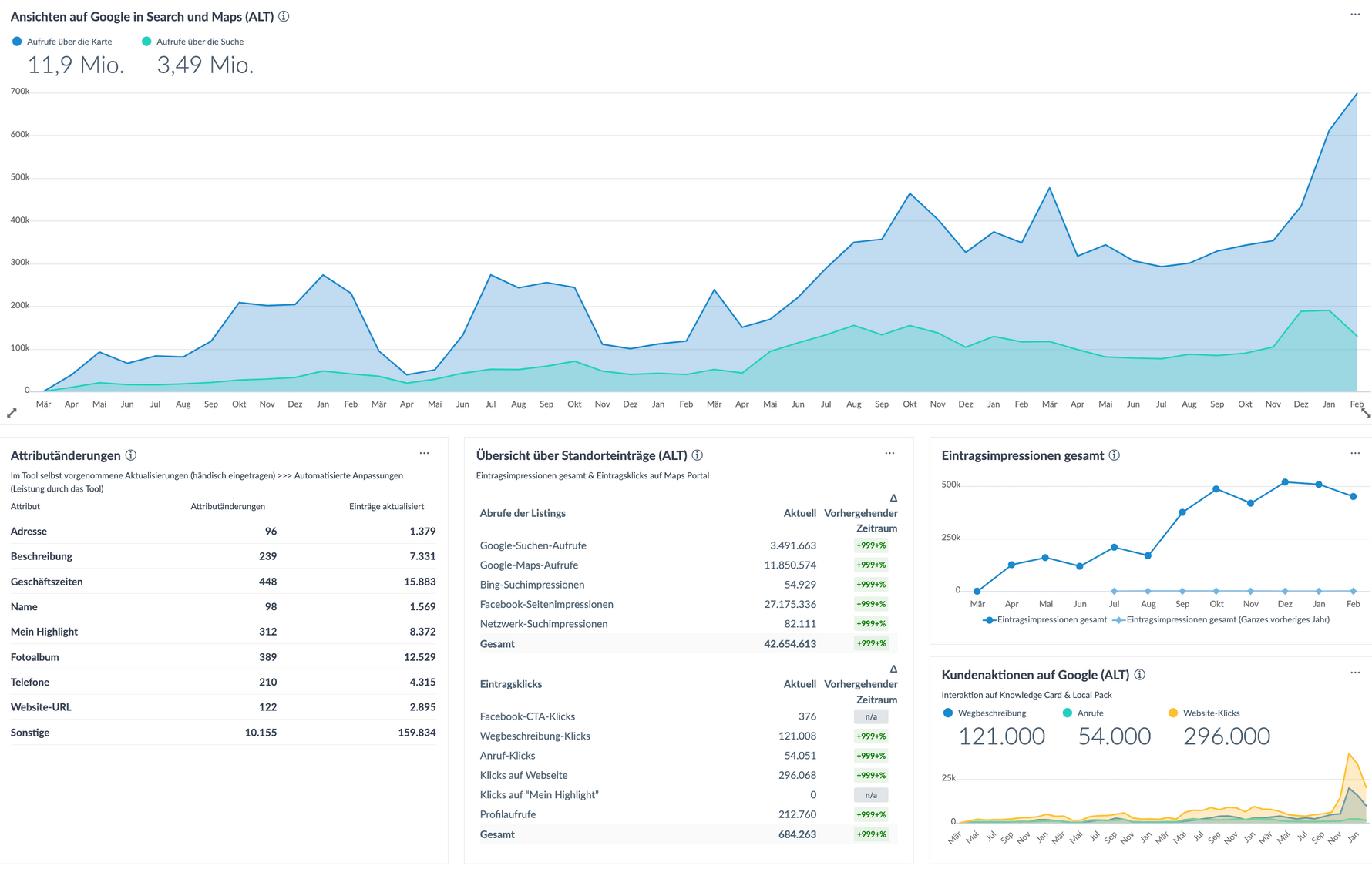Click Facebook-Seitenimpressionen value 27.175.336
The image size is (1372, 869).
pyautogui.click(x=790, y=604)
